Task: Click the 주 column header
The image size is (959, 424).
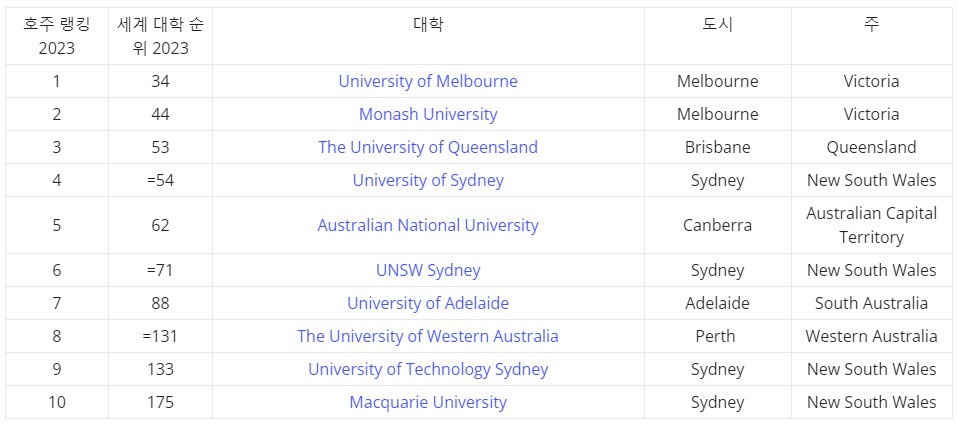Action: 872,24
